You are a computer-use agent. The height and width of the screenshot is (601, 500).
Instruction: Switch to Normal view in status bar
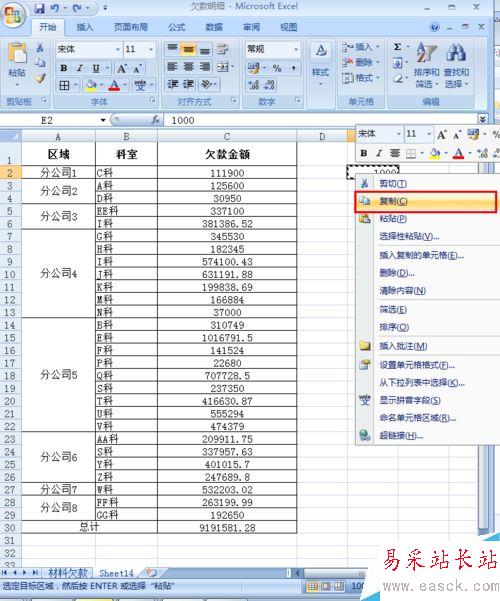[x=312, y=586]
